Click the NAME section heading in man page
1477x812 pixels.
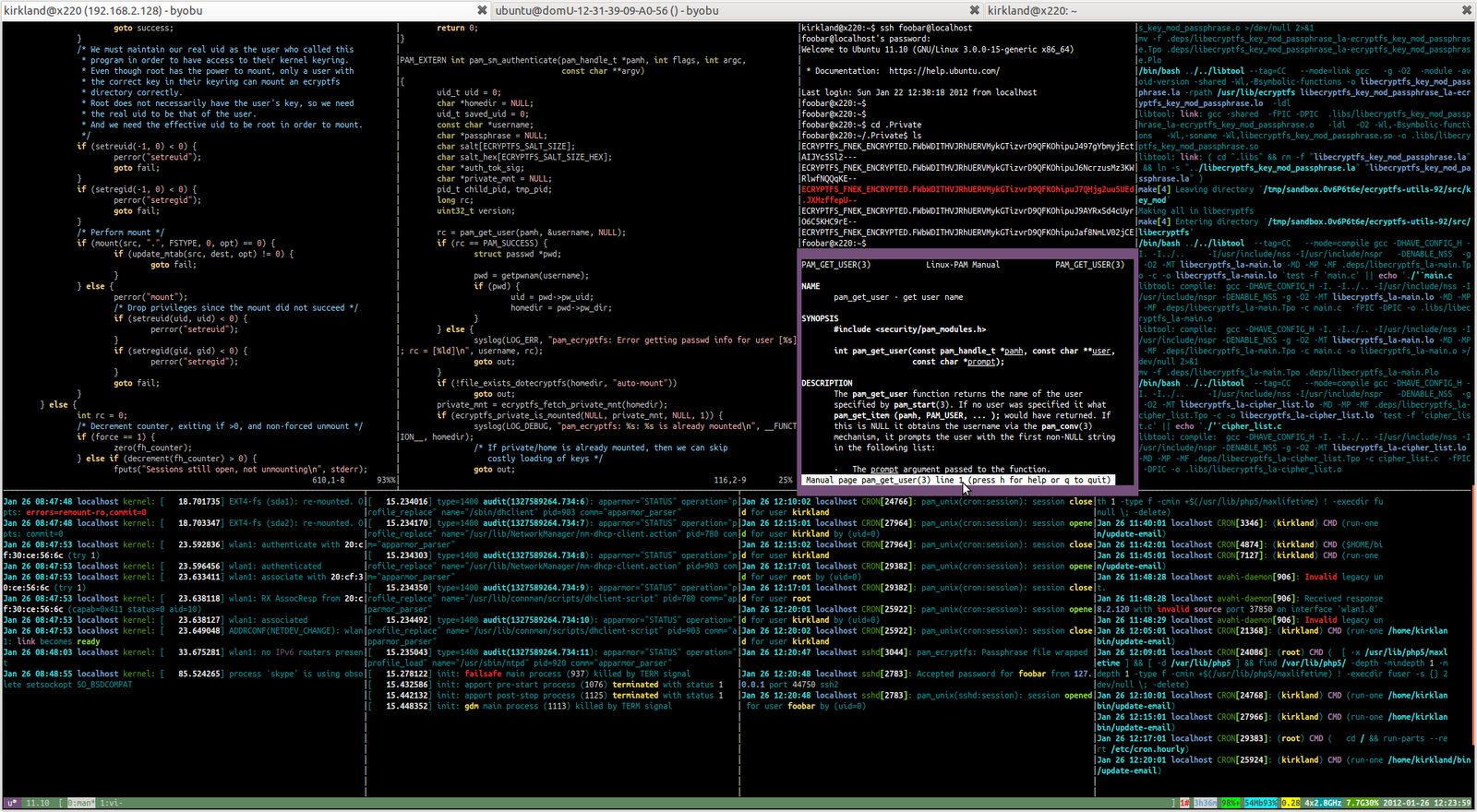811,286
